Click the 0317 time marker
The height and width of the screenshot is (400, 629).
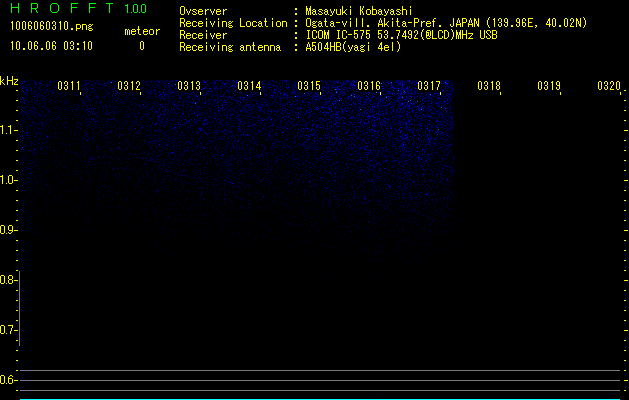(x=428, y=86)
